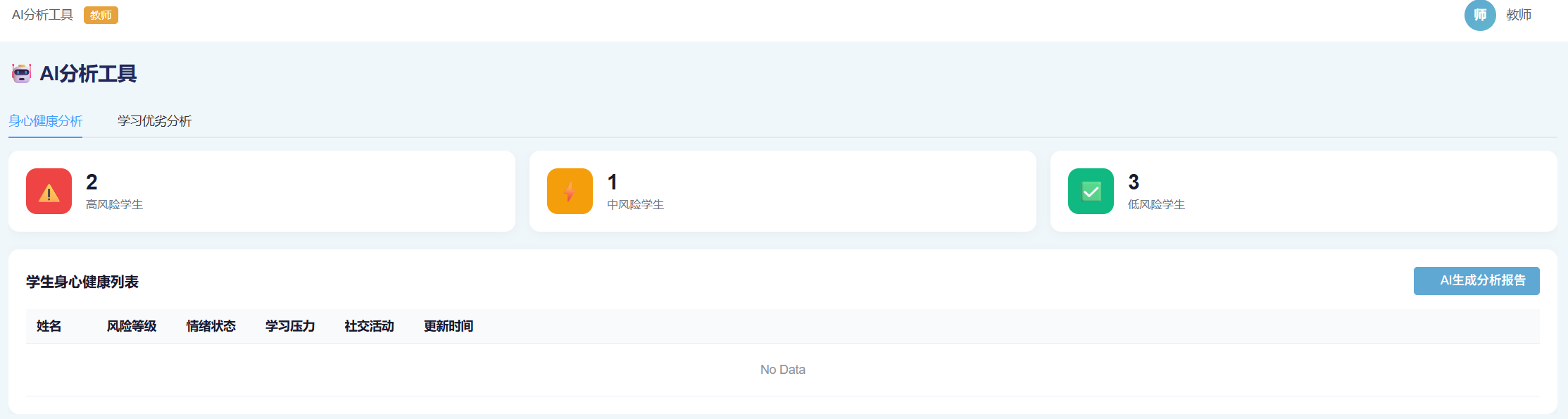Click the 姓名 column header
Screen dimensions: 1568x419
(x=49, y=326)
